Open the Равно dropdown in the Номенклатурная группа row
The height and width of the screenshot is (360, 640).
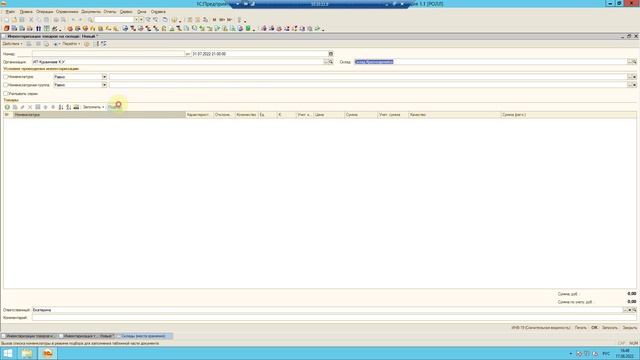click(104, 85)
